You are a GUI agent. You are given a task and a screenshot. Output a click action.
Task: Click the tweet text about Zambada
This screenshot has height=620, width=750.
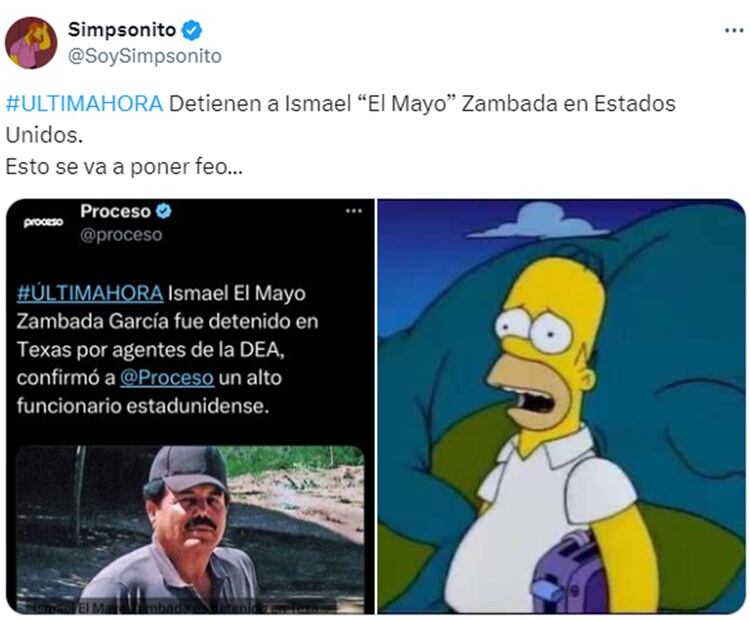coord(340,119)
